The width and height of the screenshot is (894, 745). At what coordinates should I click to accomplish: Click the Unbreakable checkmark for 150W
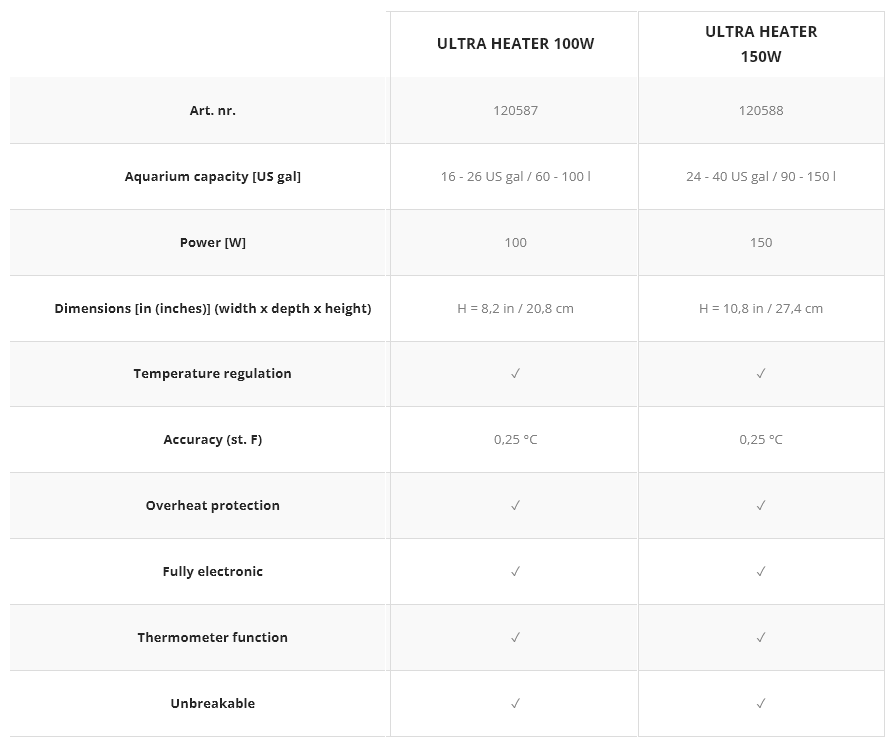tap(761, 704)
